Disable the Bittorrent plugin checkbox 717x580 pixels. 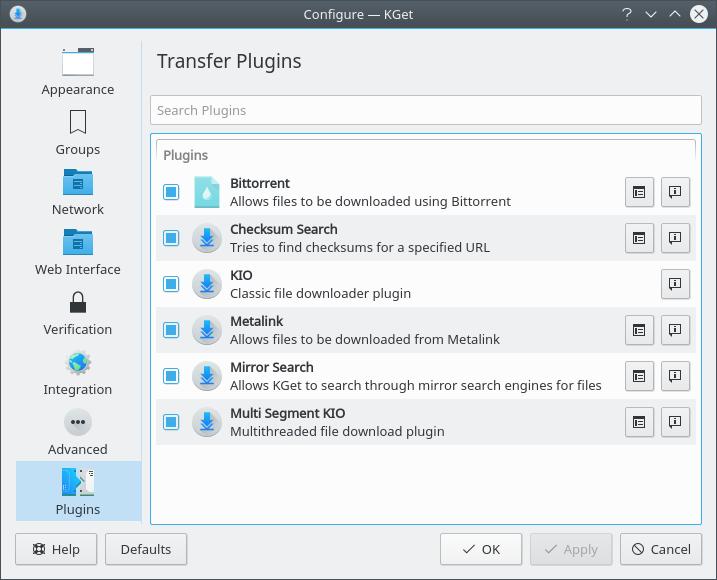(x=171, y=192)
